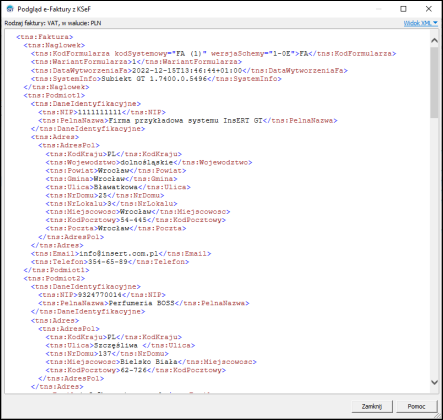This screenshot has width=443, height=420.
Task: Click the KodPocztowy 62-726 line
Action: pos(136,370)
